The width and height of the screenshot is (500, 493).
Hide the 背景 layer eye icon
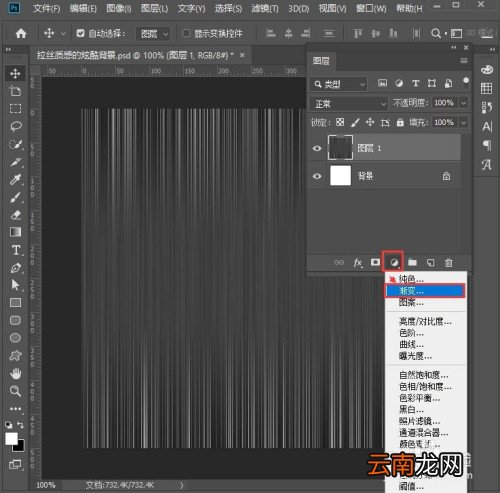317,176
